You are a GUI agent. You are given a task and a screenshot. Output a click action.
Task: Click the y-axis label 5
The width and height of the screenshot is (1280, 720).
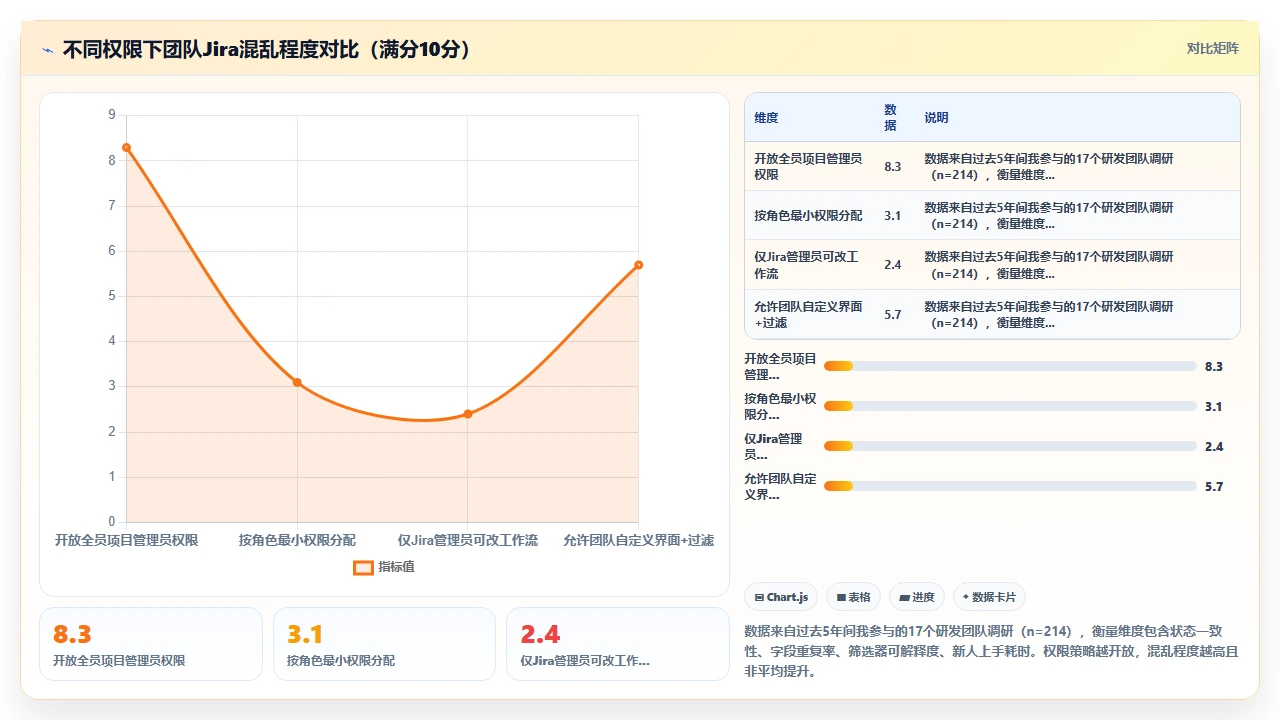[x=112, y=296]
